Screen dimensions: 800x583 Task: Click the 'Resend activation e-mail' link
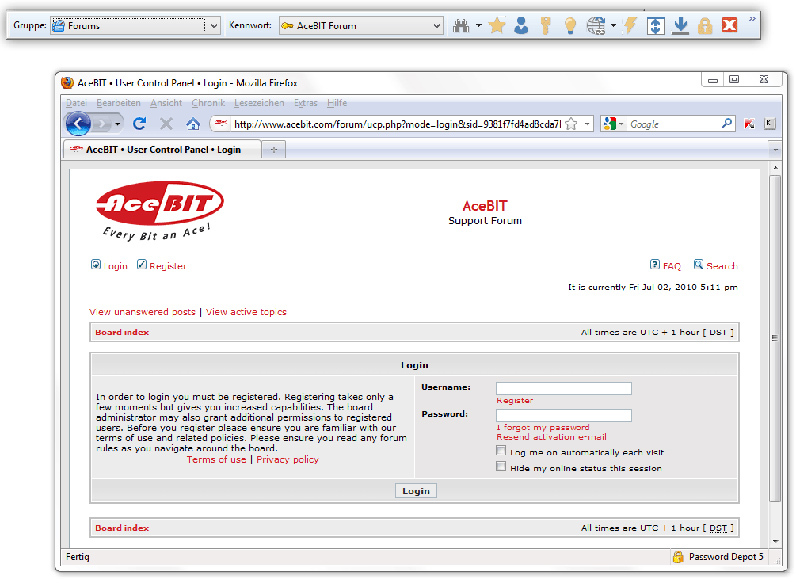coord(552,437)
